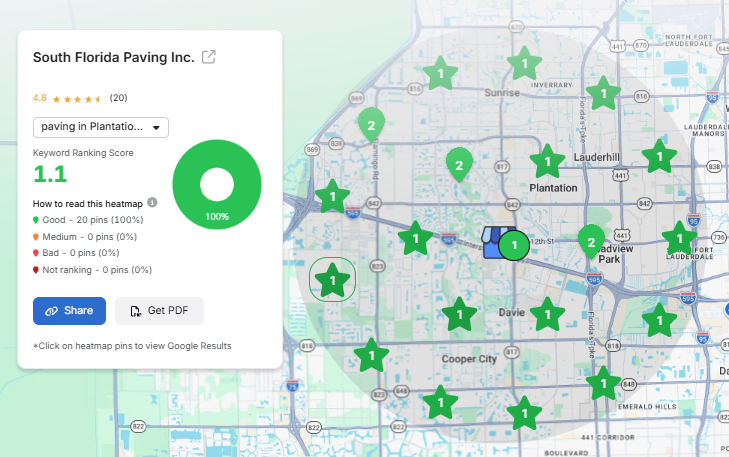Click the info icon next to 'How to read this heatmap'
729x457 pixels.
click(x=152, y=203)
